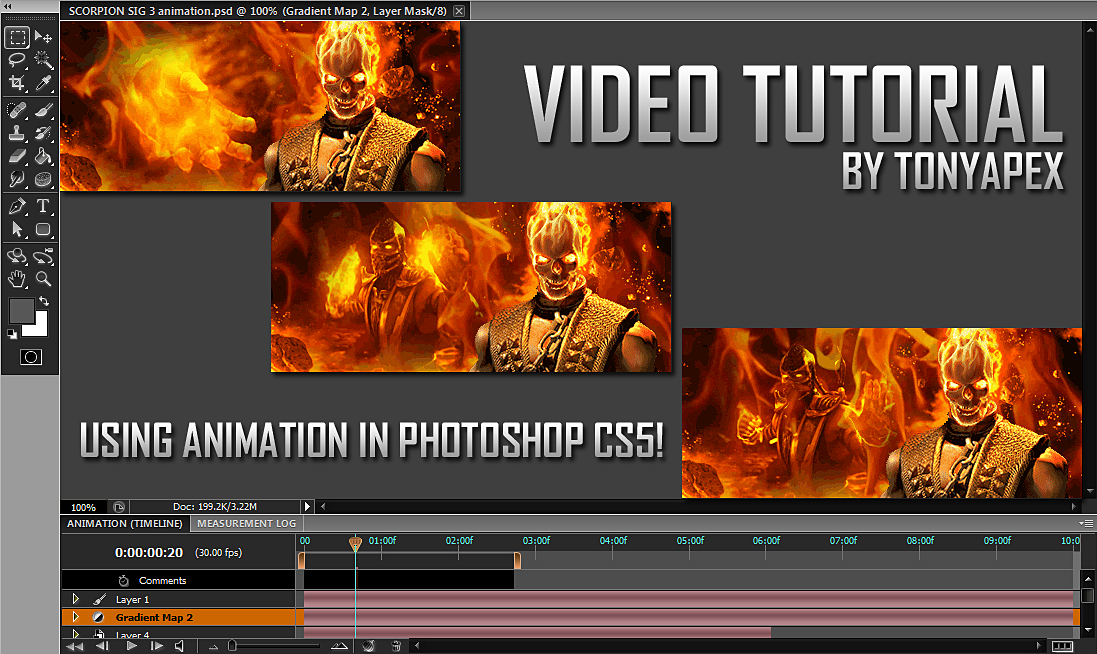
Task: Open the background color picker
Action: pos(39,328)
